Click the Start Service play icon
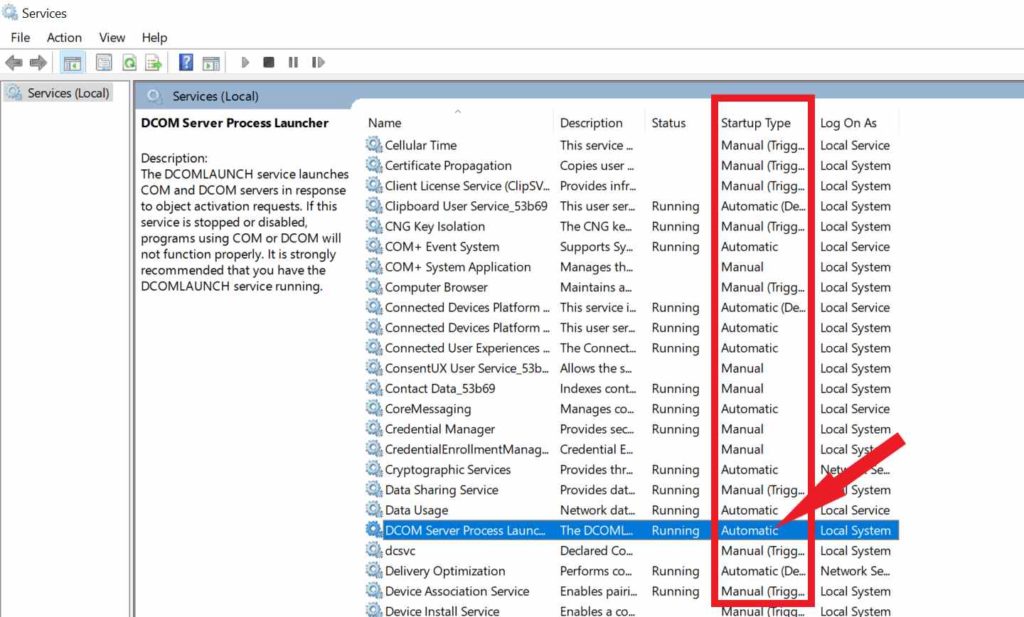The width and height of the screenshot is (1024, 617). [x=246, y=63]
